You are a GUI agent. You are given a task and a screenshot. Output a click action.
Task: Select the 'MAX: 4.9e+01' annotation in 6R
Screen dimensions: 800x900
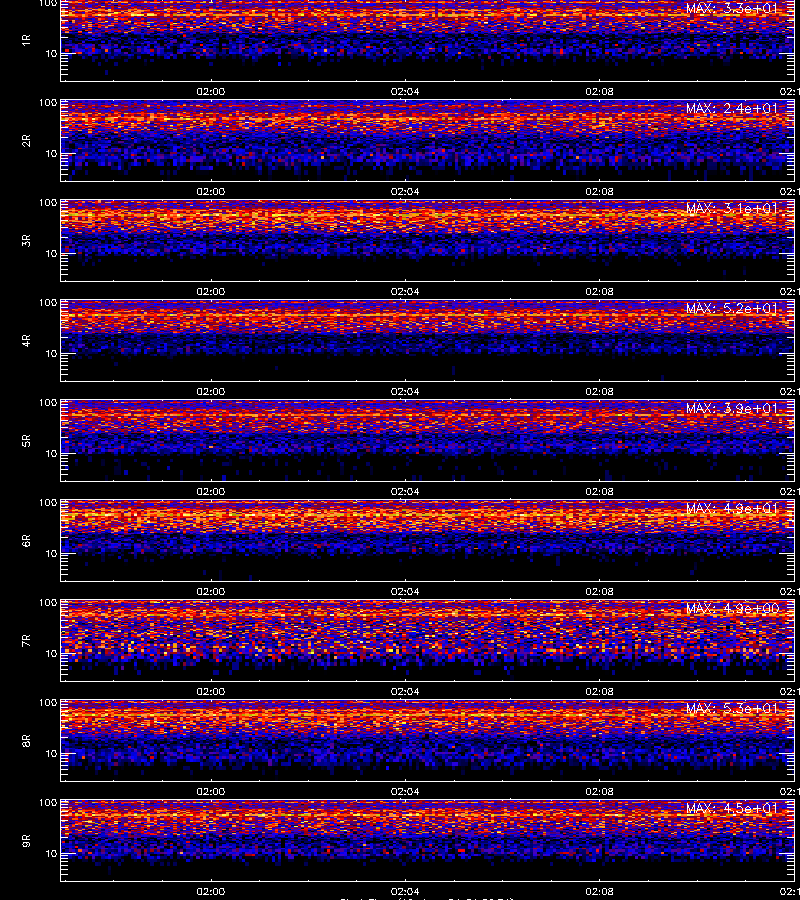(732, 509)
